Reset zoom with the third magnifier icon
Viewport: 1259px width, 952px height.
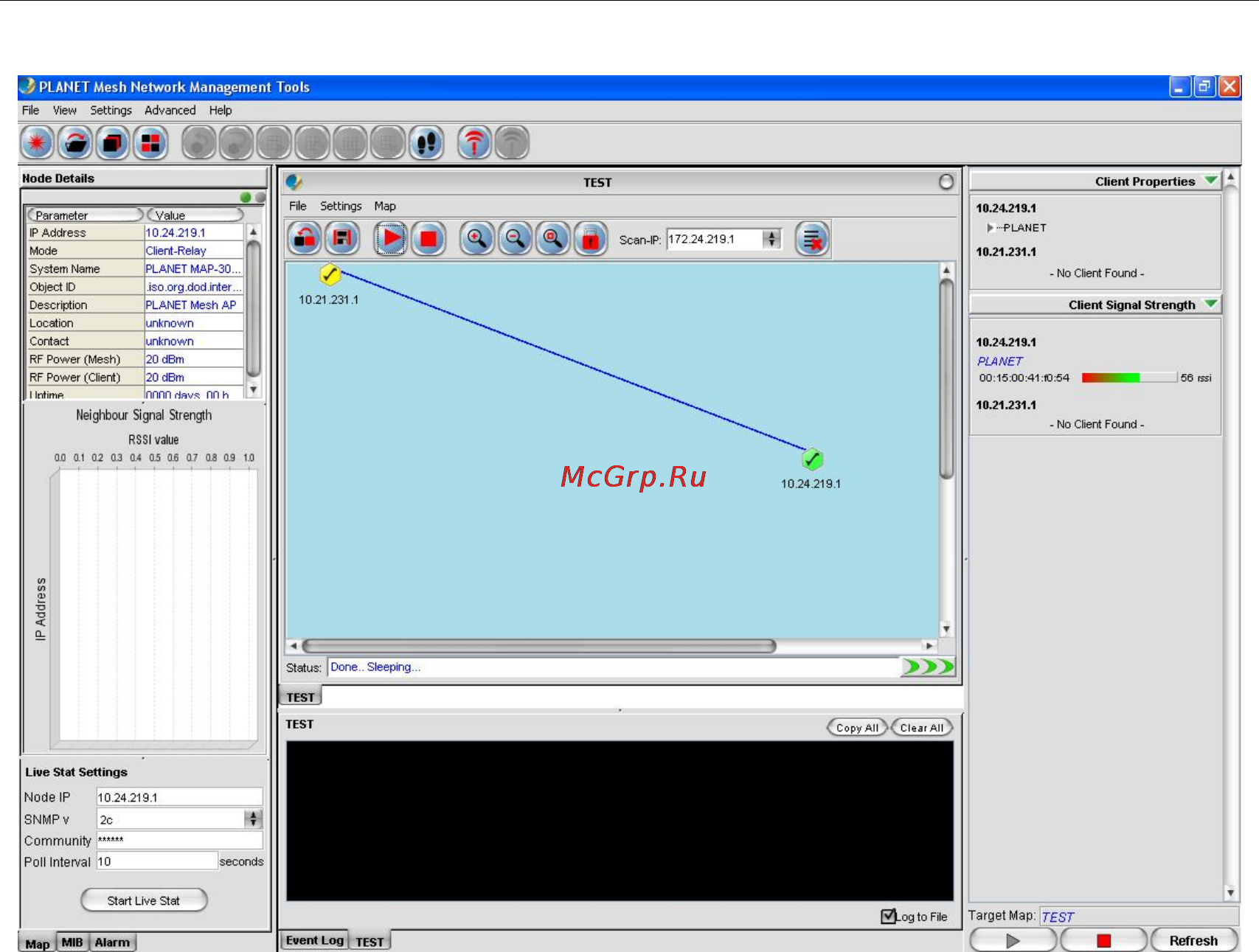552,239
